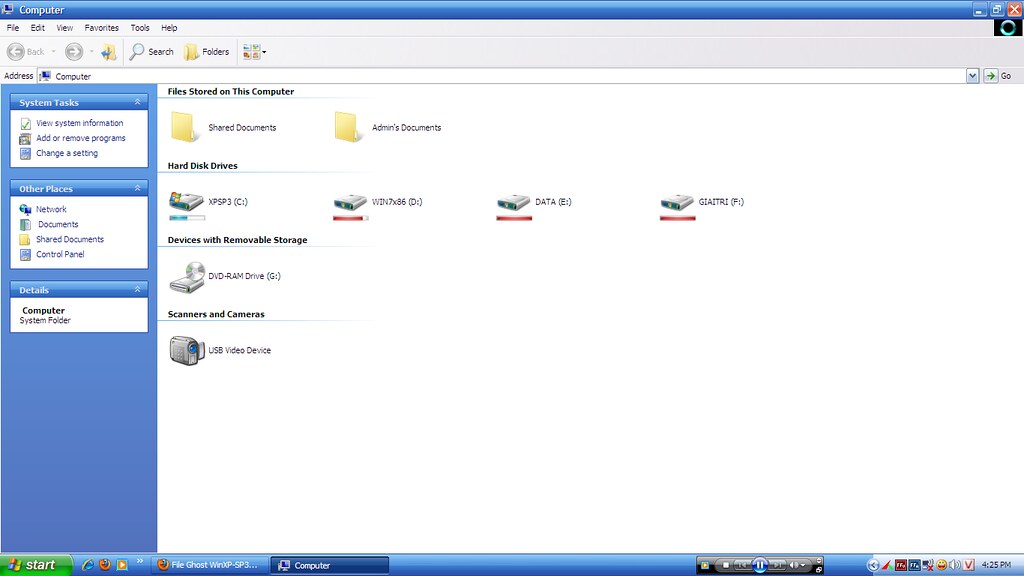Screen dimensions: 1024x576
Task: Expand the Quick Launch overflow chevron
Action: [x=139, y=561]
